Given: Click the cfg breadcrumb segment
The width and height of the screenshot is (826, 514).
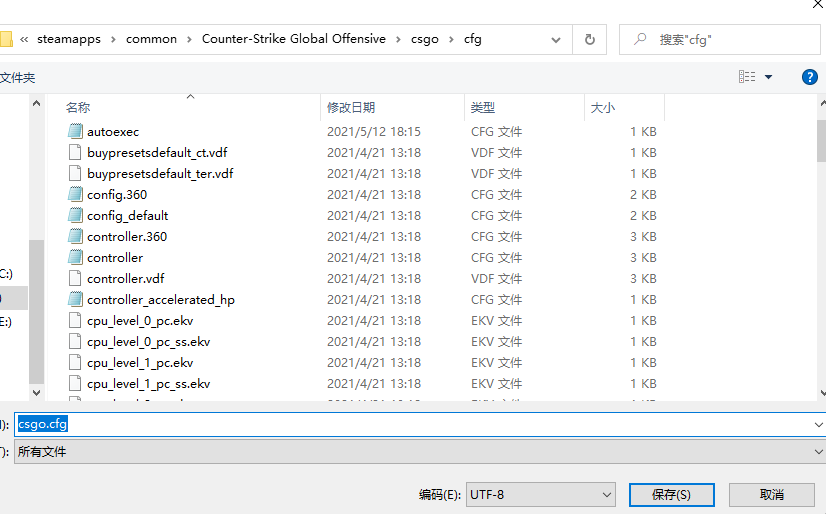Looking at the screenshot, I should click(473, 39).
